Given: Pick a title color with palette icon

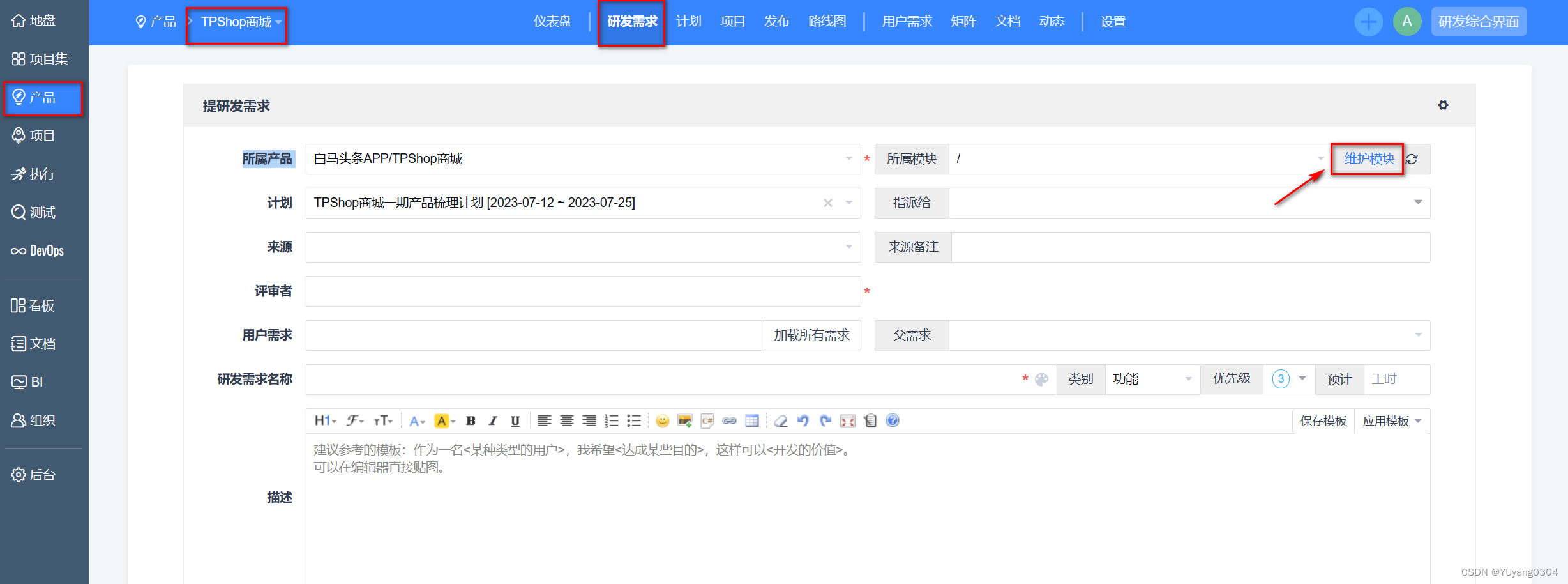Looking at the screenshot, I should (x=1041, y=380).
